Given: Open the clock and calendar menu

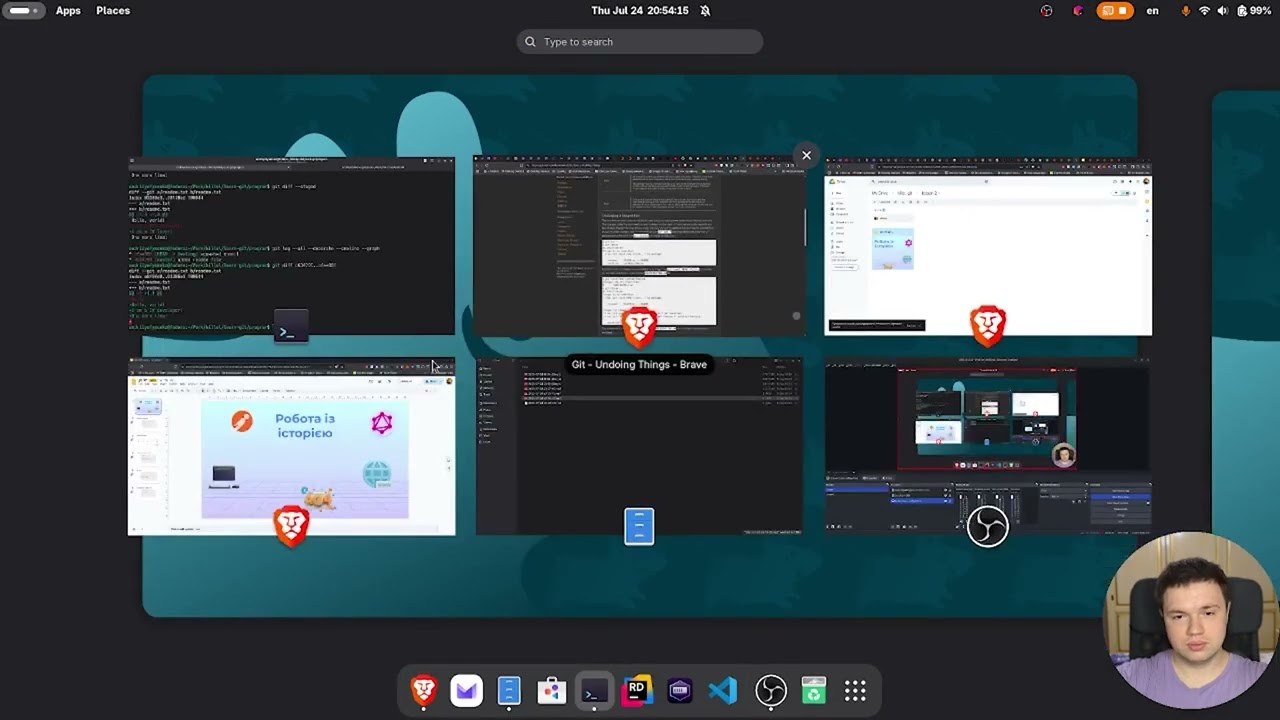Looking at the screenshot, I should coord(640,11).
